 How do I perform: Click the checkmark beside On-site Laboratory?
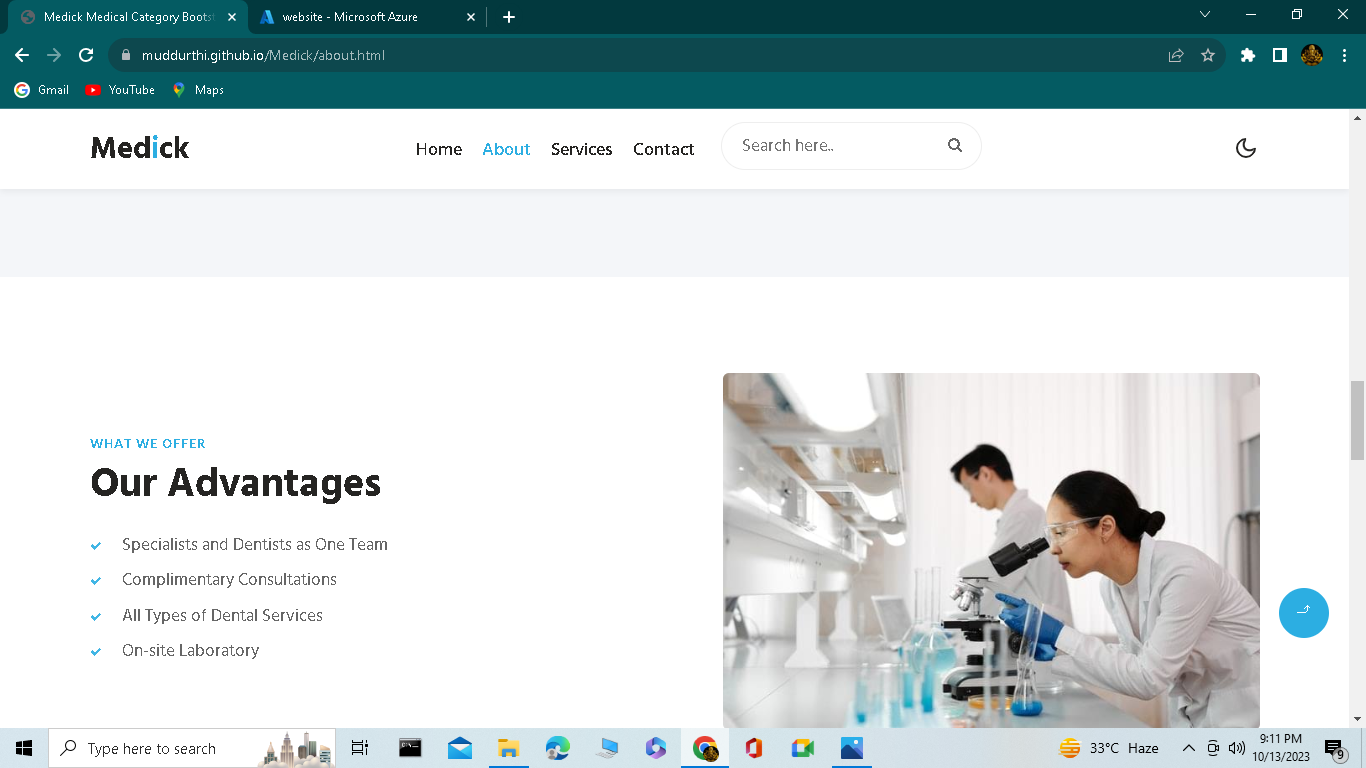tap(96, 651)
